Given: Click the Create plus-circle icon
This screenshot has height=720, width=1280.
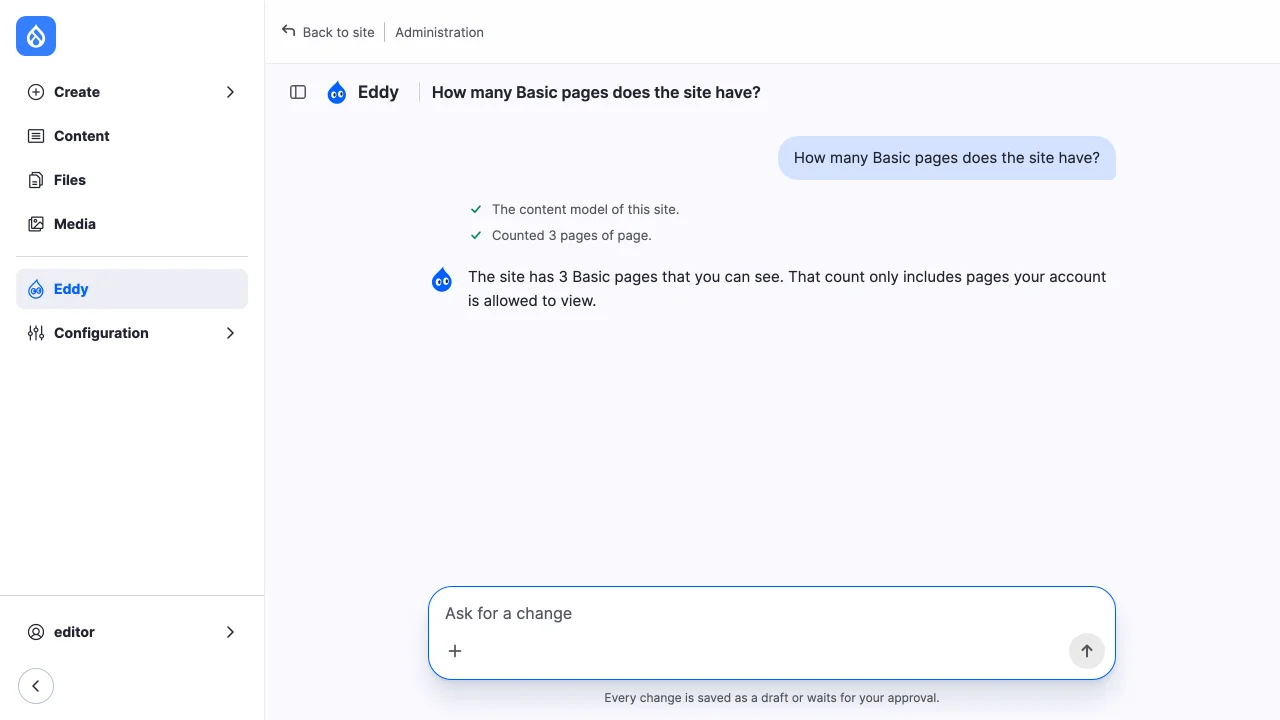Looking at the screenshot, I should [36, 92].
